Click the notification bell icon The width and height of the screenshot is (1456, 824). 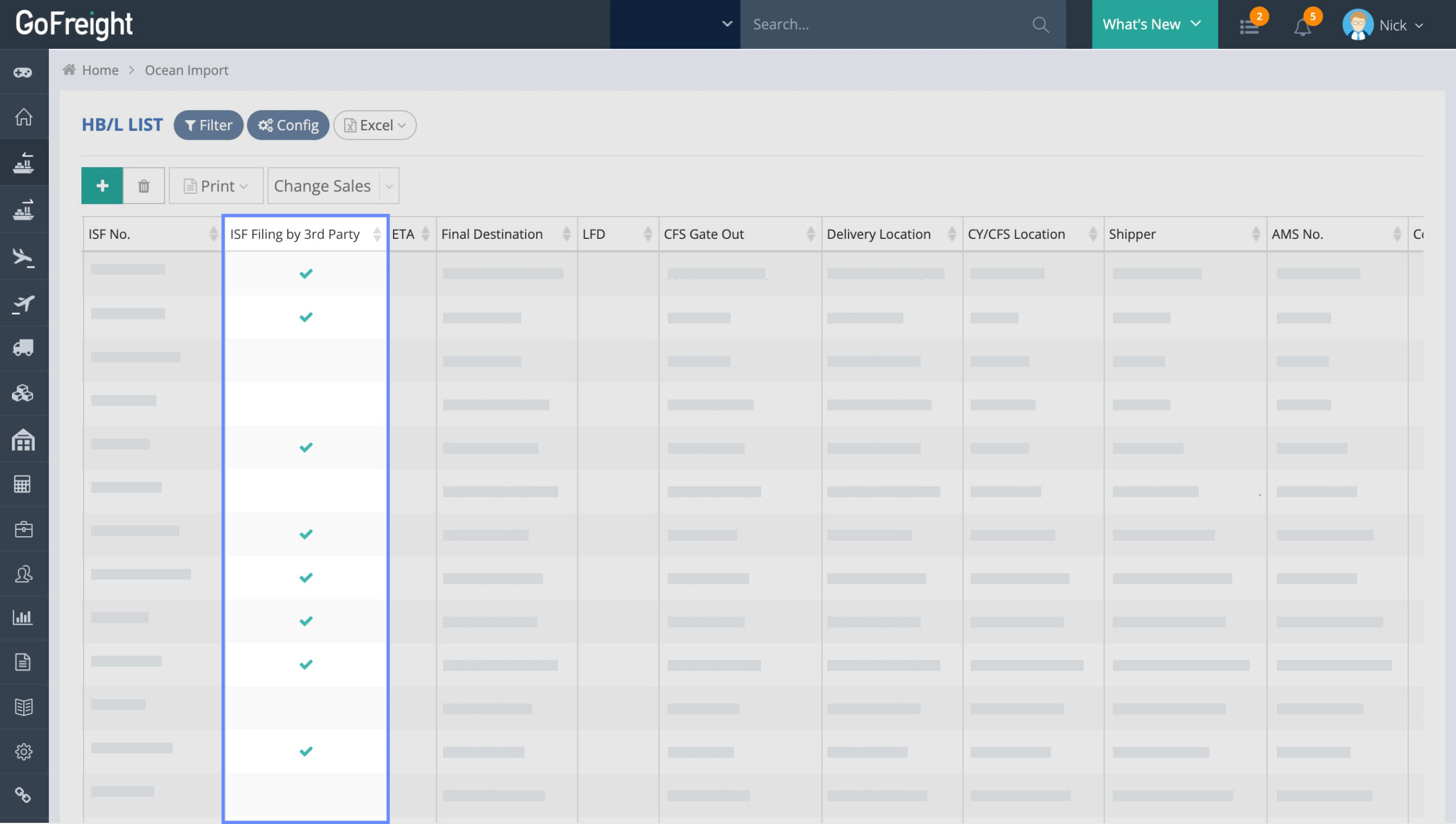click(x=1302, y=26)
